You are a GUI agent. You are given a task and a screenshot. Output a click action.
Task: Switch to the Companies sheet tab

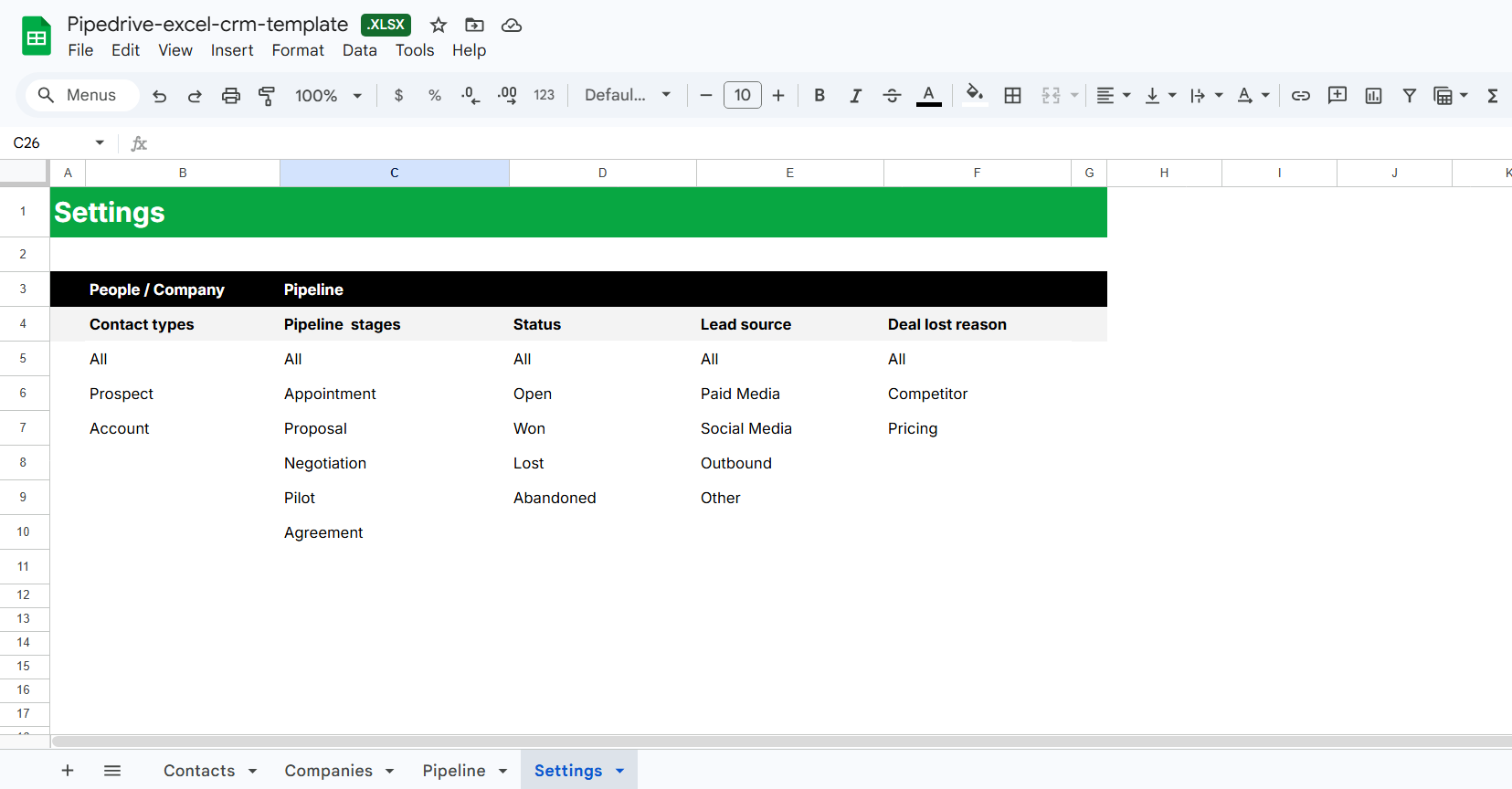329,771
